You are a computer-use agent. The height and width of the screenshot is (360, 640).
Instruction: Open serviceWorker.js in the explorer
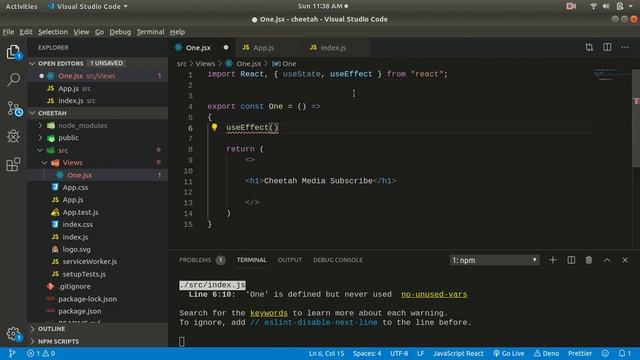[x=89, y=262]
